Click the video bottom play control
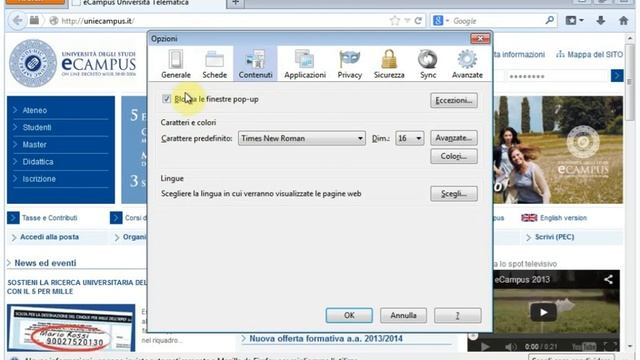The image size is (640, 360). [485, 347]
